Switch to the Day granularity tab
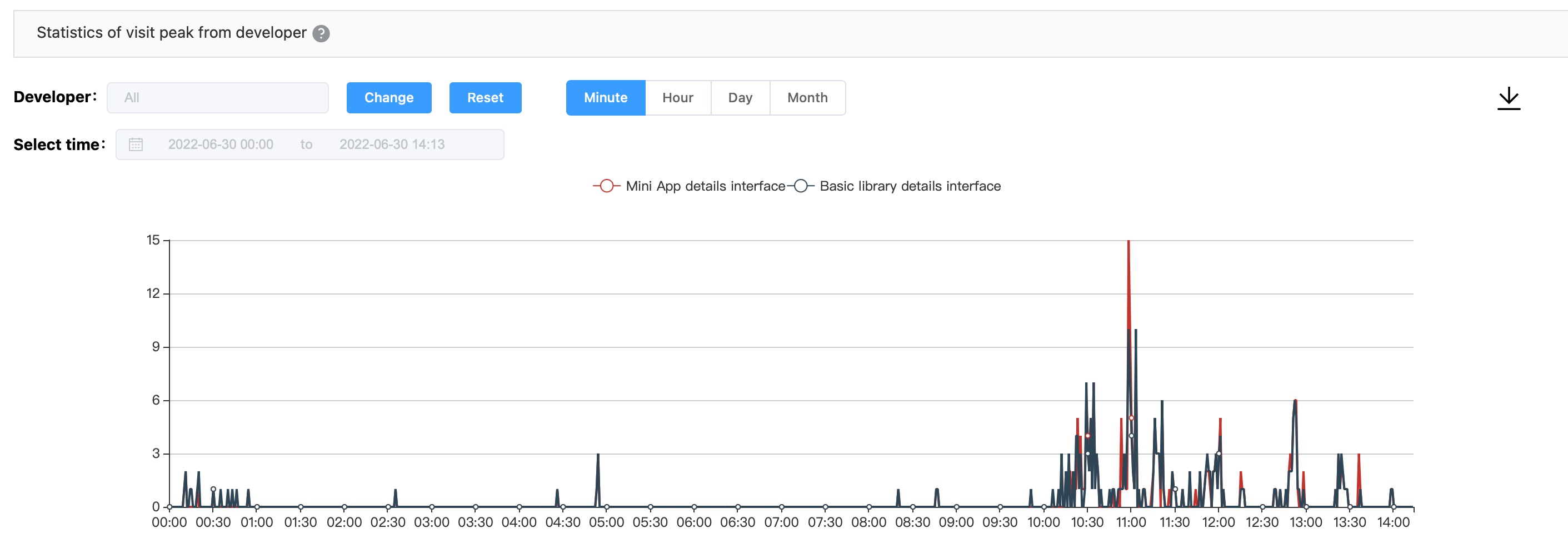The image size is (1568, 558). point(740,97)
